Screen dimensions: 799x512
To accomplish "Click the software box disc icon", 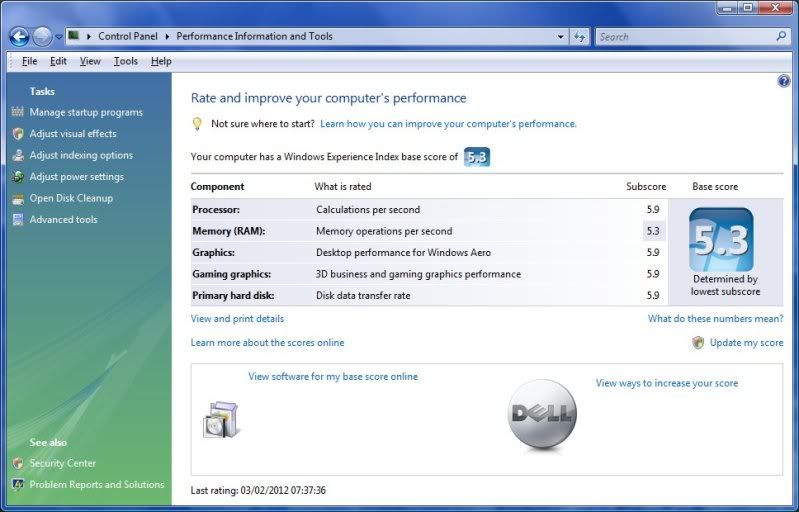I will 221,420.
